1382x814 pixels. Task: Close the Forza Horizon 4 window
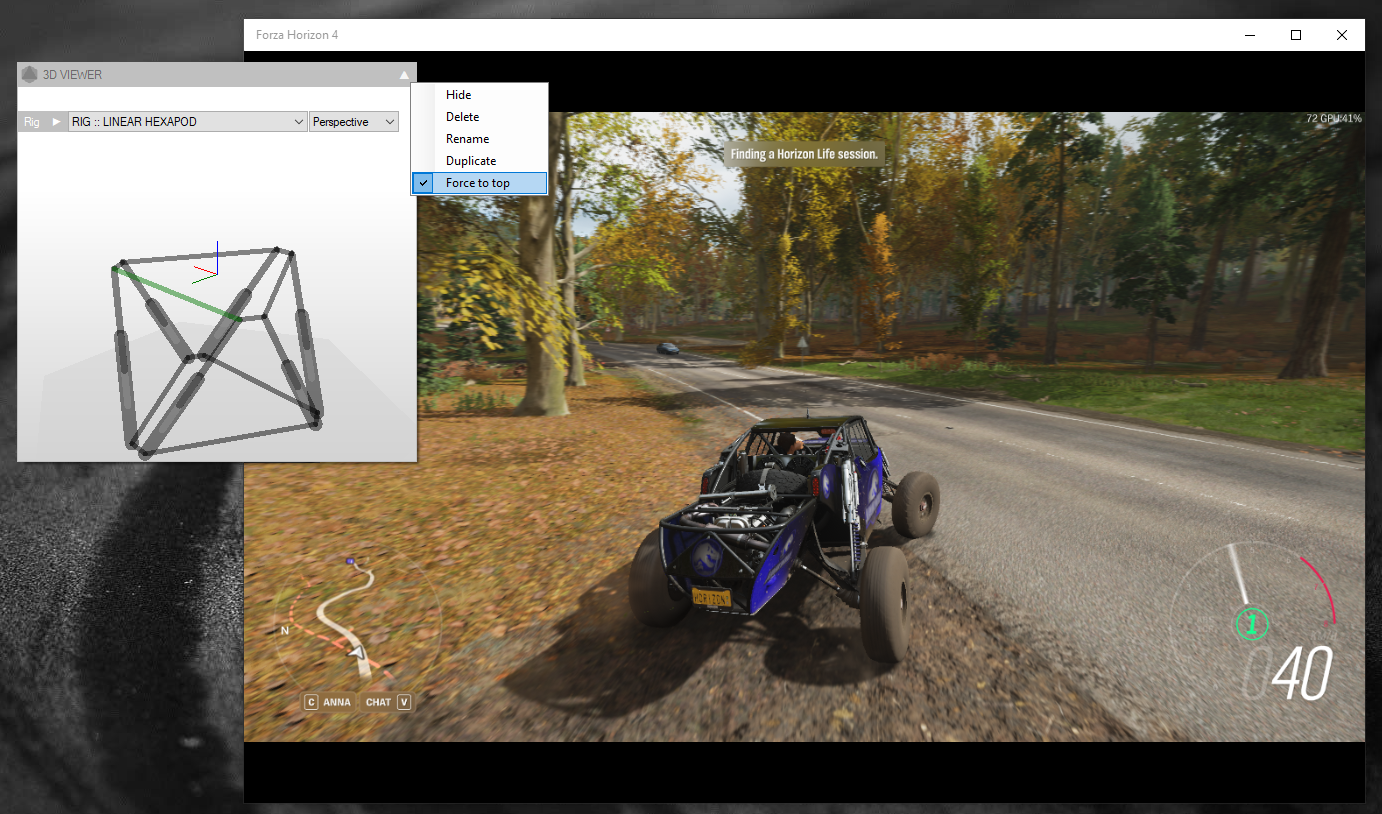tap(1342, 35)
